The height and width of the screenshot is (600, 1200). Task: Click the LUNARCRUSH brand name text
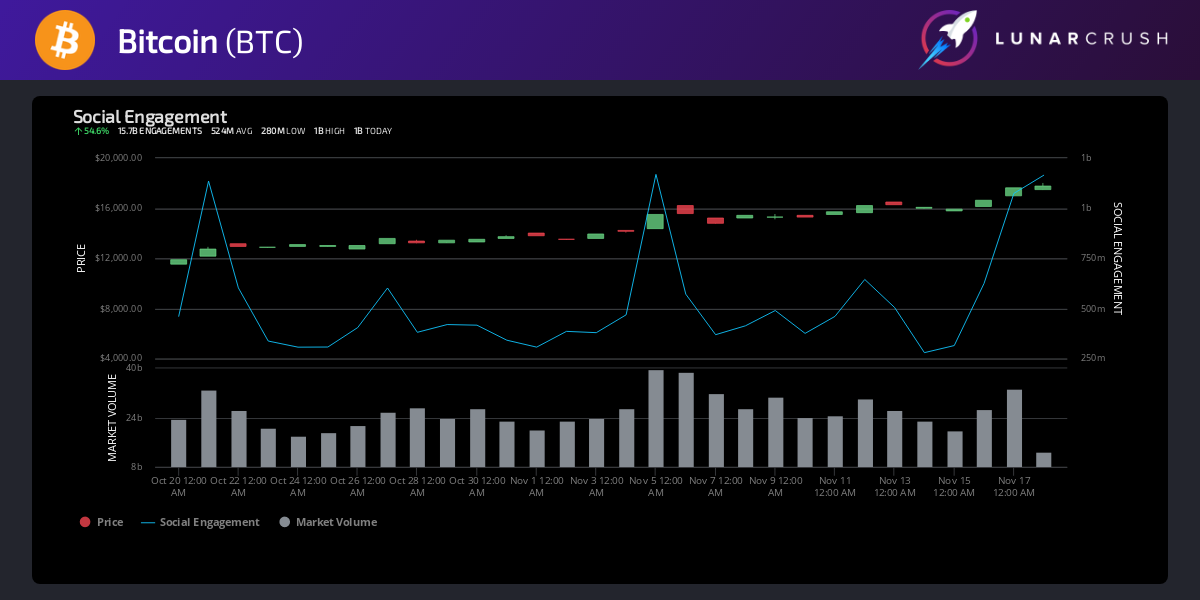tap(1081, 39)
